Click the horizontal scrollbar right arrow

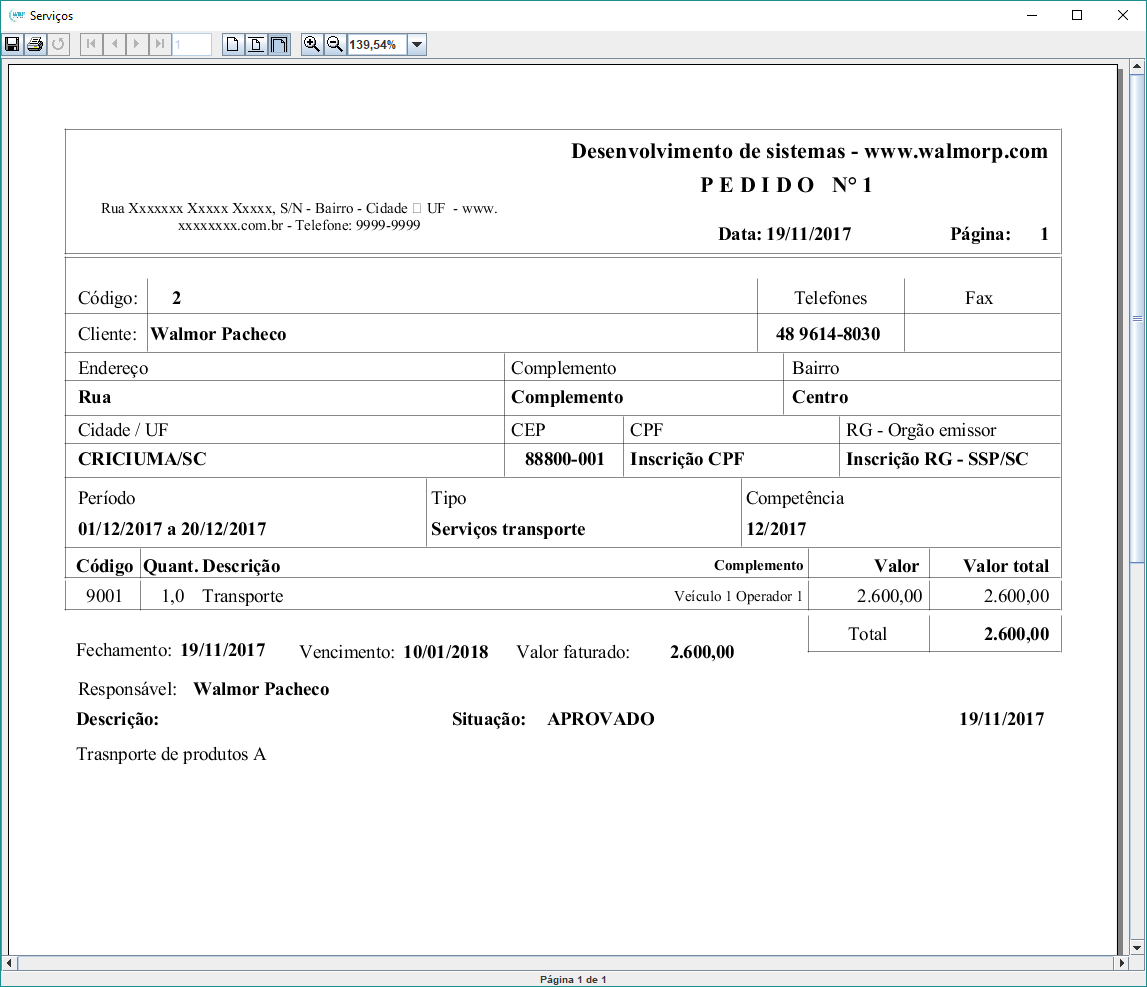tap(1120, 963)
